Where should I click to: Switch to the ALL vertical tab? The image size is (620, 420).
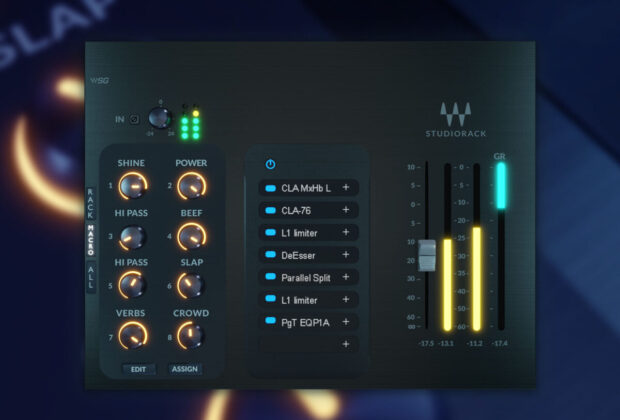[91, 277]
